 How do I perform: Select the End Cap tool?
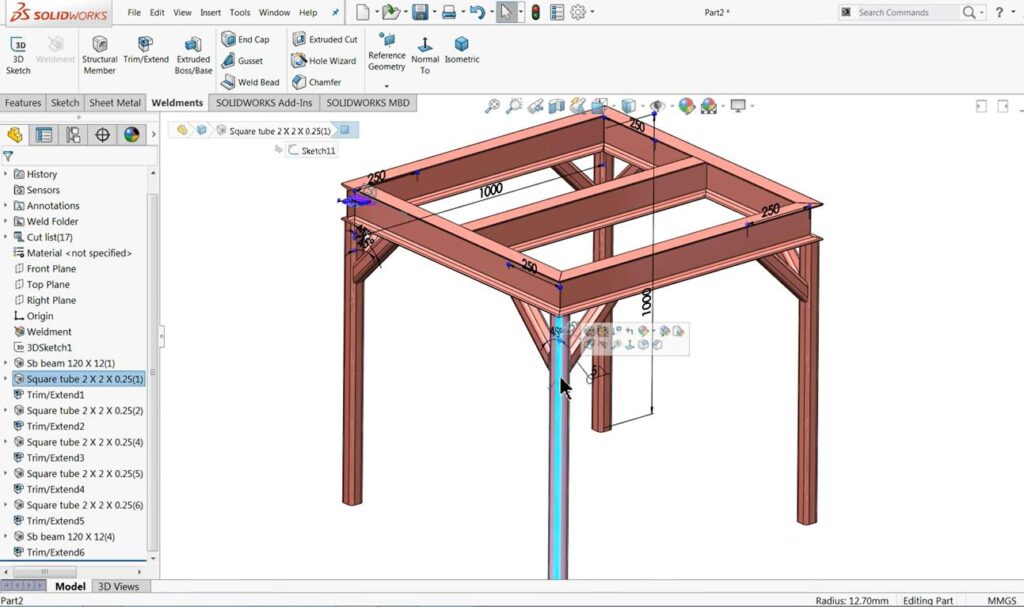(x=247, y=39)
